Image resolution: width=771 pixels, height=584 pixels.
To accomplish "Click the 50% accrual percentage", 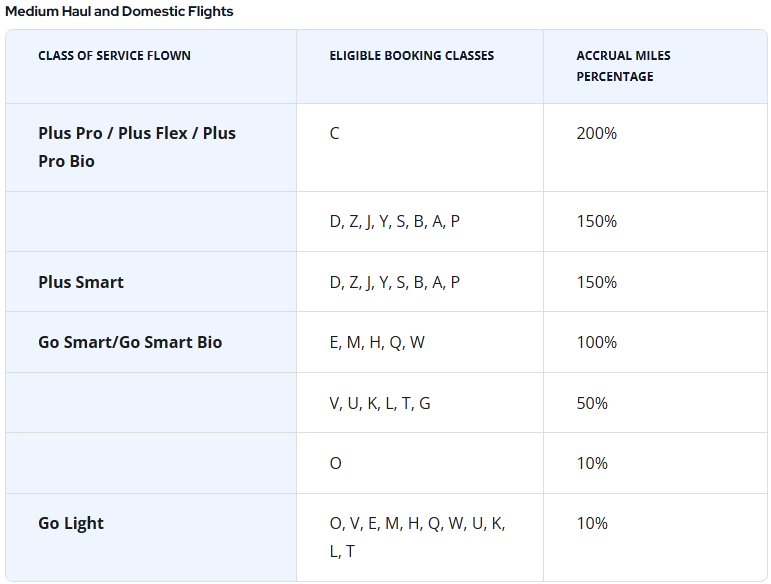I will (592, 403).
